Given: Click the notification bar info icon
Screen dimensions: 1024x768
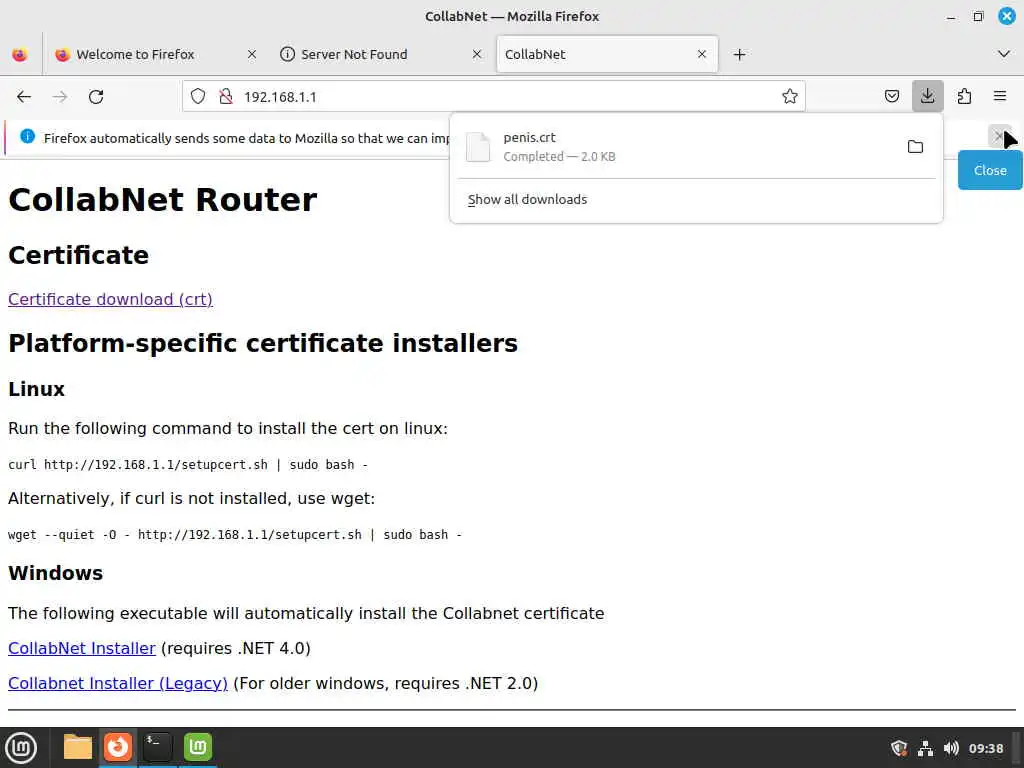Looking at the screenshot, I should coord(27,136).
